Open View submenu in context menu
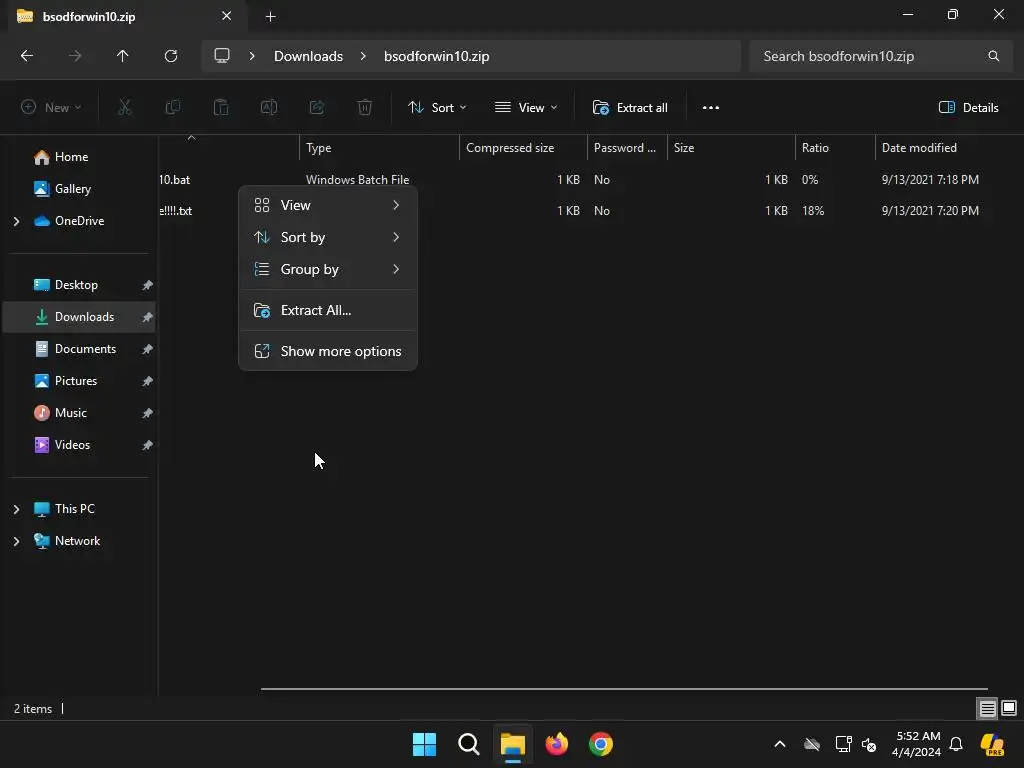Image resolution: width=1024 pixels, height=768 pixels. pos(328,205)
